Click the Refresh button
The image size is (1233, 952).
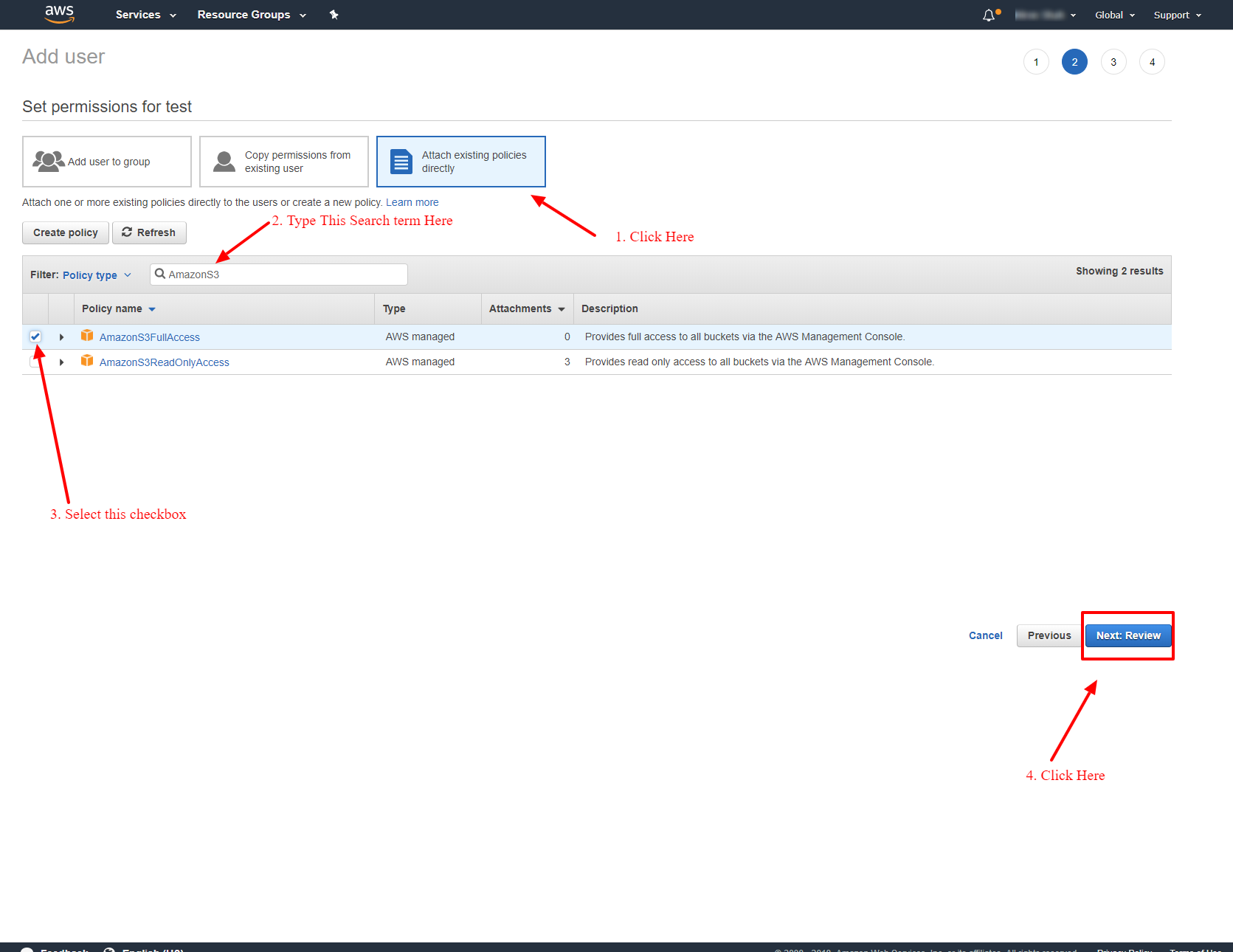tap(149, 232)
